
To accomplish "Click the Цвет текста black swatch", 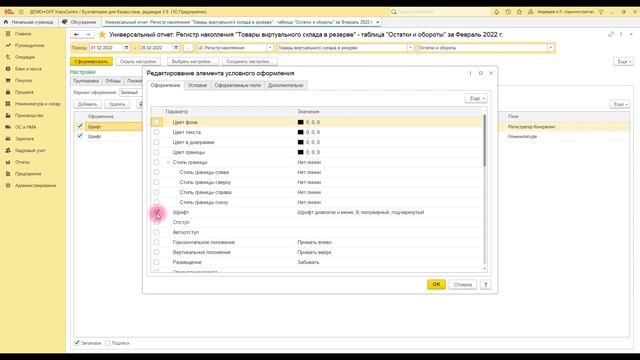I will [x=300, y=132].
